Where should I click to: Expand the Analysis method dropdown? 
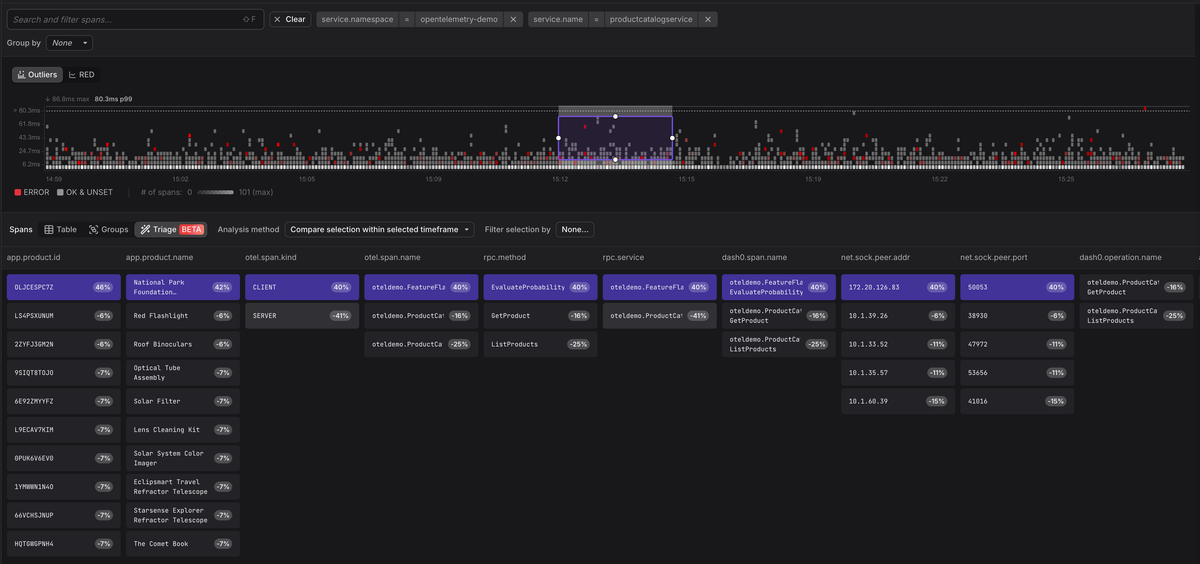pyautogui.click(x=380, y=229)
